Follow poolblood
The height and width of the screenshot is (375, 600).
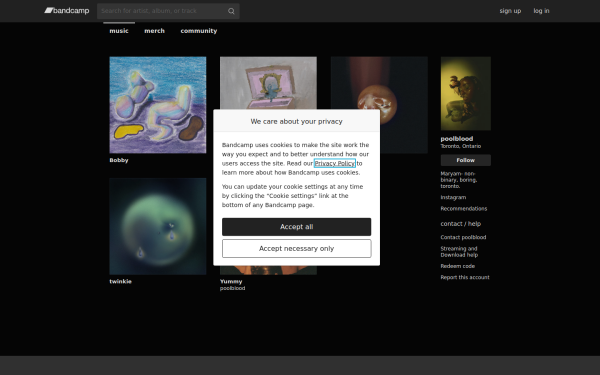466,160
